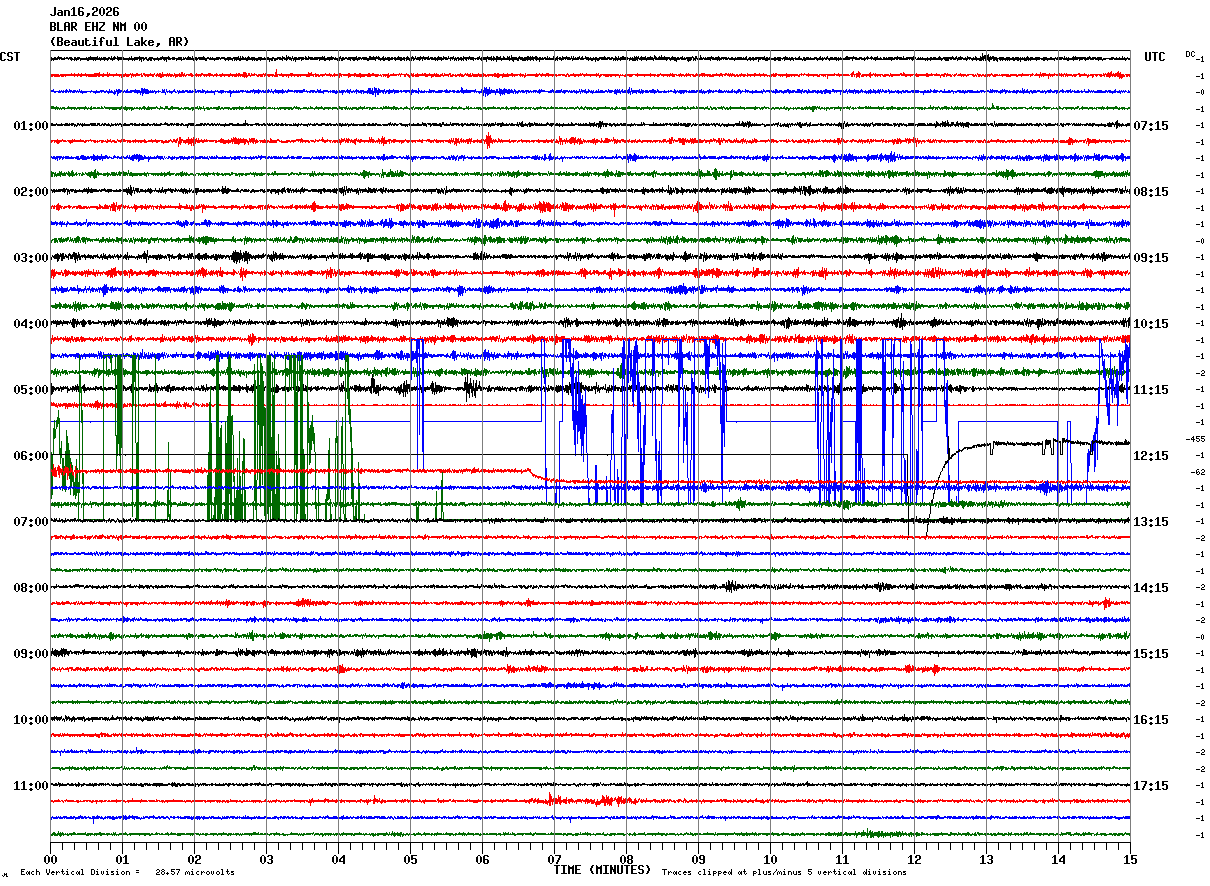Viewport: 1210px width, 886px height.
Task: Click the 09:00 CST time label
Action: (31, 654)
